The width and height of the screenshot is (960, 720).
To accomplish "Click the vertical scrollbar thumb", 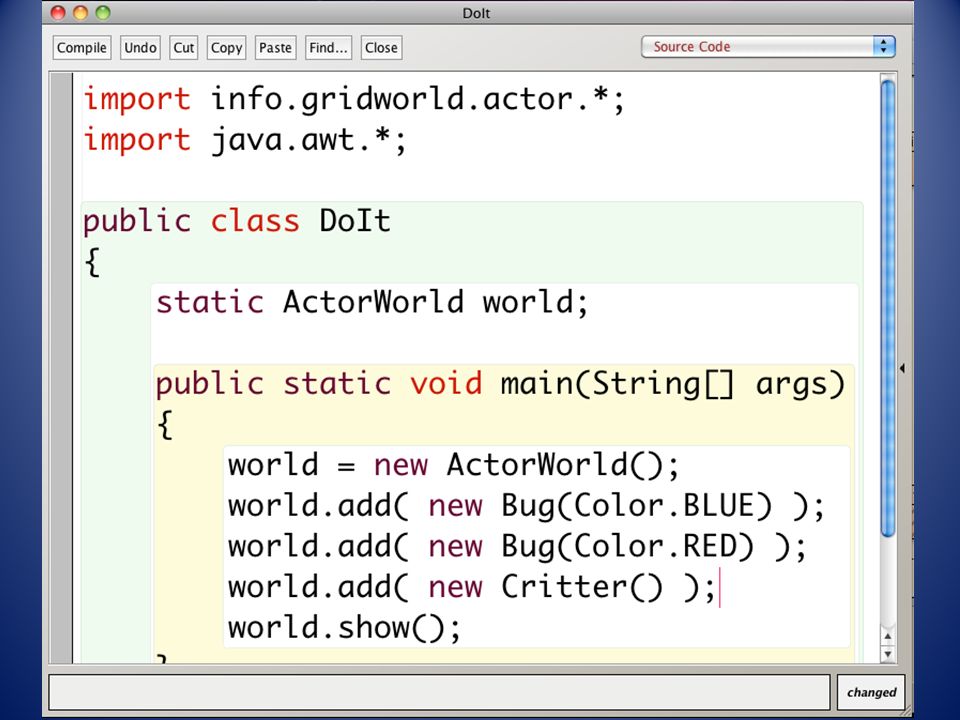I will coord(887,309).
